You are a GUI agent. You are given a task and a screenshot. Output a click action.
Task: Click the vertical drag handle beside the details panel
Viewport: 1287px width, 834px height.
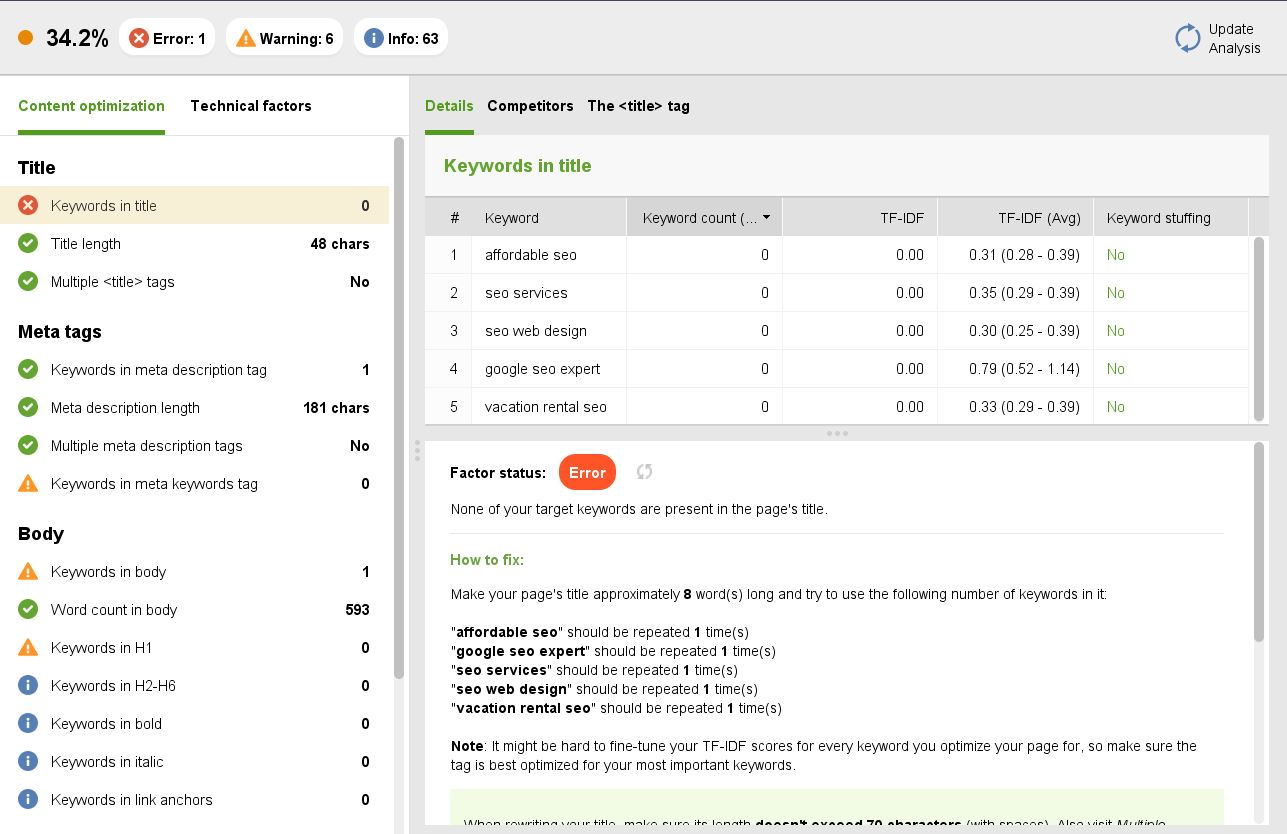[416, 452]
